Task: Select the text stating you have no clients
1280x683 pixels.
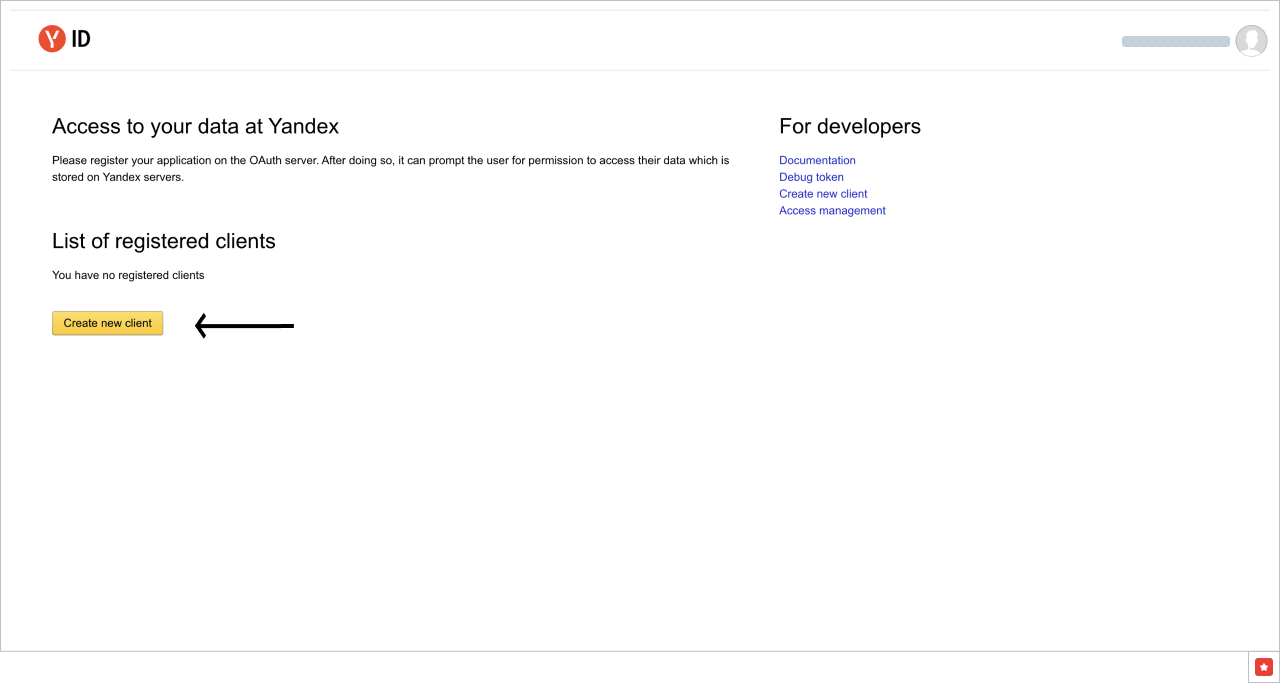Action: [x=128, y=275]
